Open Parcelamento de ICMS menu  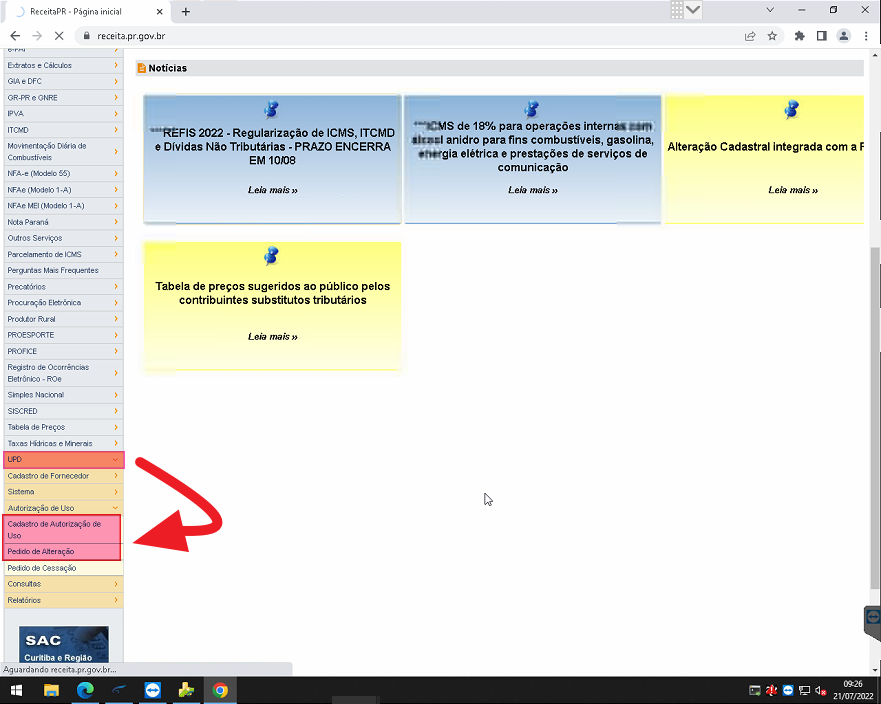point(63,255)
